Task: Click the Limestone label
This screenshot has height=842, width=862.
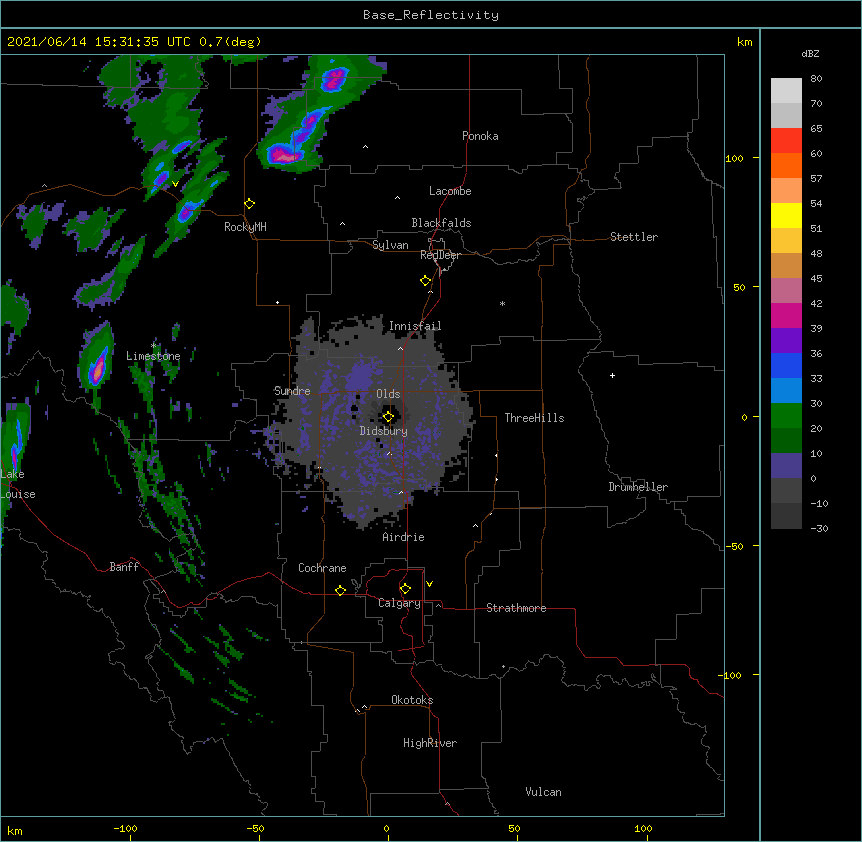Action: point(153,356)
